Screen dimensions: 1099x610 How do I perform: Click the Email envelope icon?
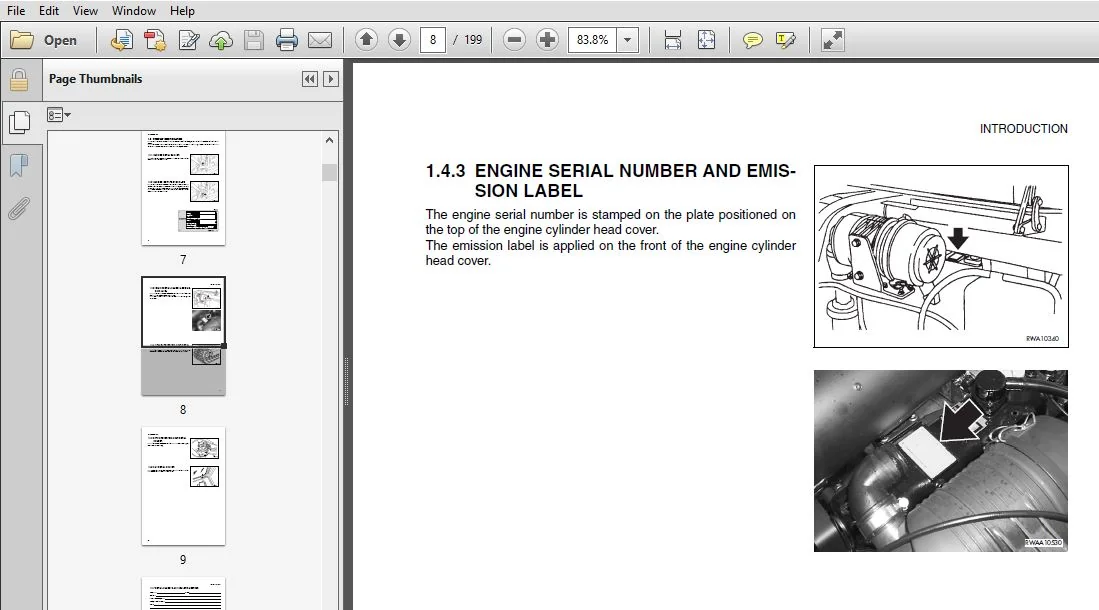(x=320, y=40)
